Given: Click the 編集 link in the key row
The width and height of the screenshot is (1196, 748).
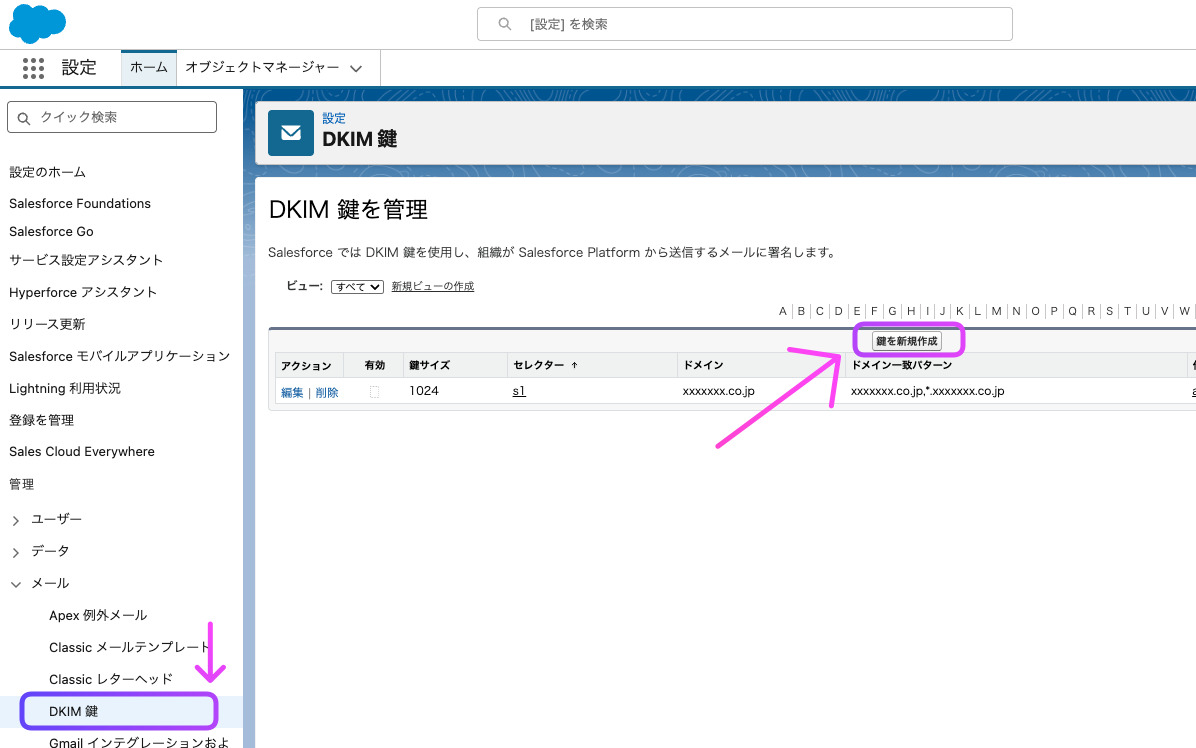Looking at the screenshot, I should [292, 391].
